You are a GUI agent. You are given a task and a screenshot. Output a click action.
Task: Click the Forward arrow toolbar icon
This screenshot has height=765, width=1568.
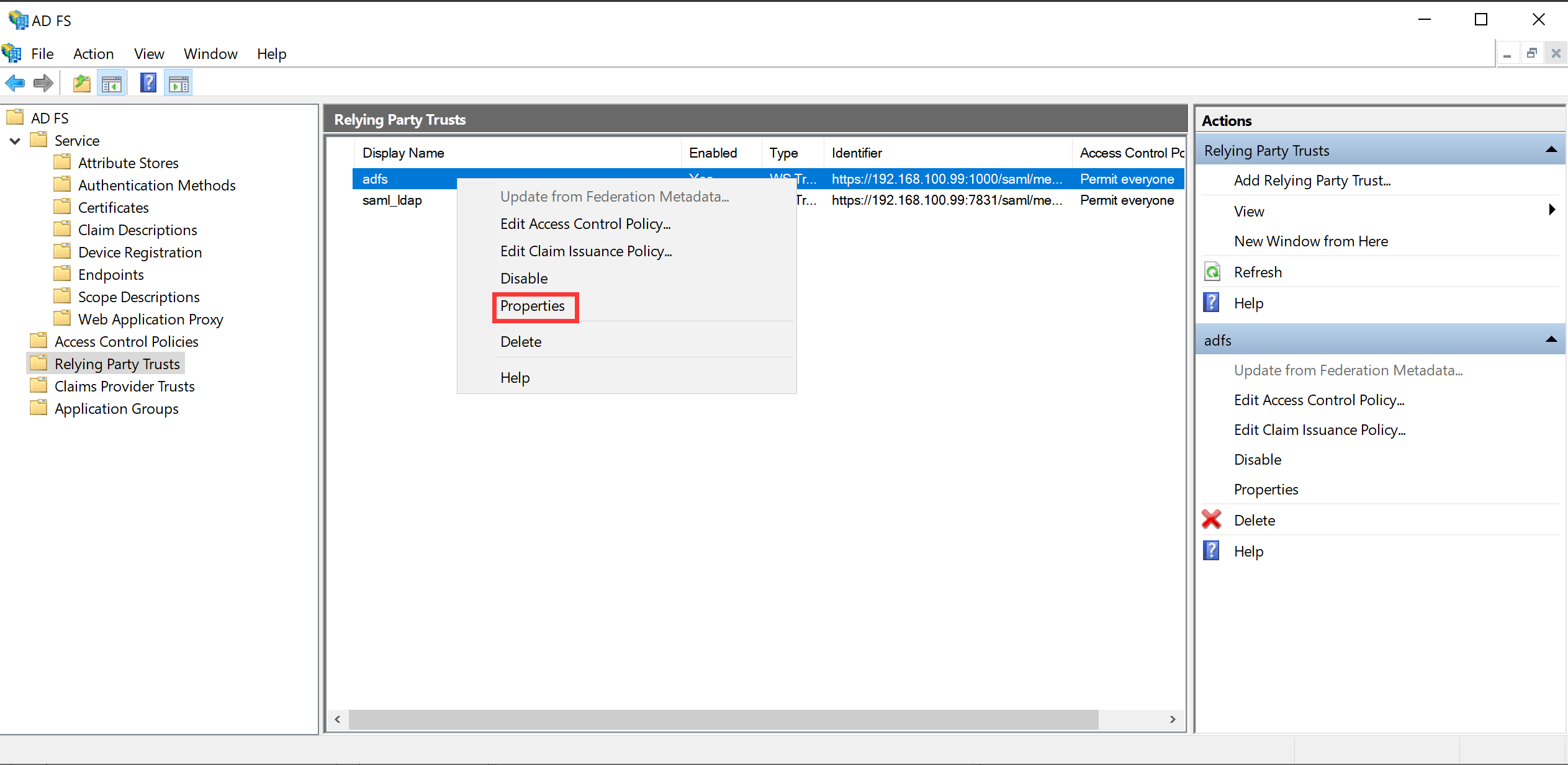tap(43, 83)
